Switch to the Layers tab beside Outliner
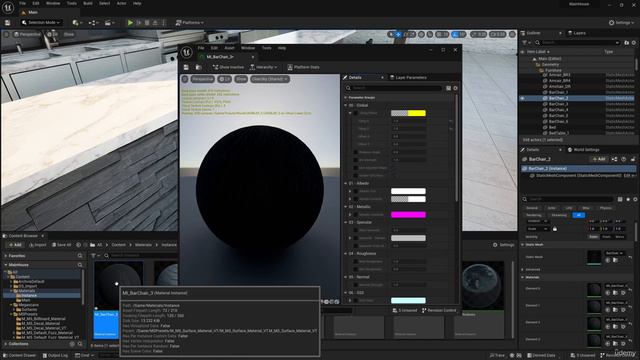Viewport: 640px width, 360px height. tap(577, 33)
